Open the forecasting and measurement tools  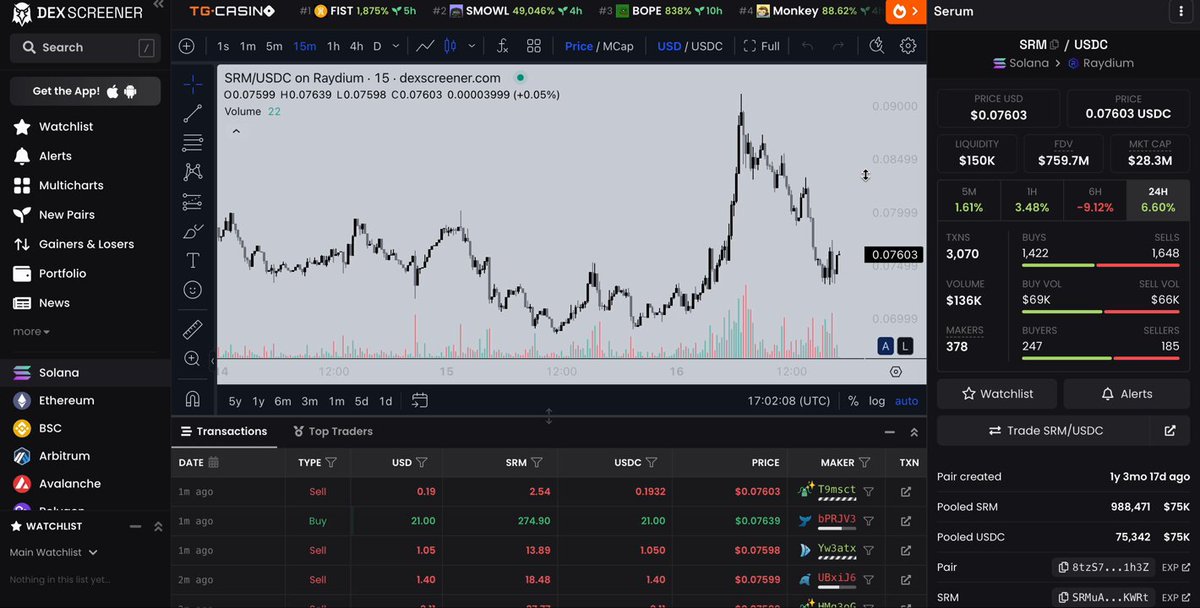tap(193, 202)
